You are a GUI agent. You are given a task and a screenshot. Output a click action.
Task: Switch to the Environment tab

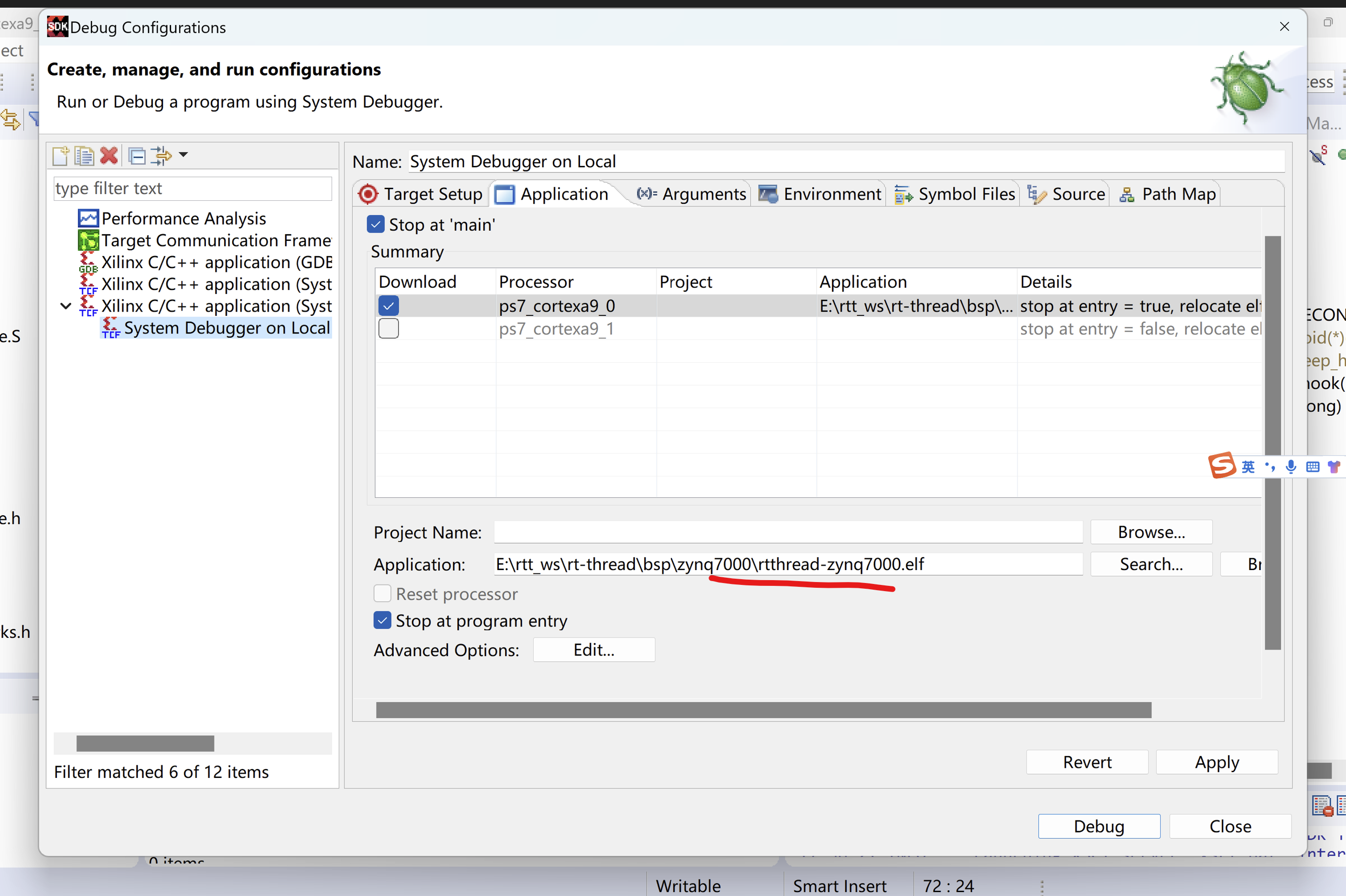(820, 194)
